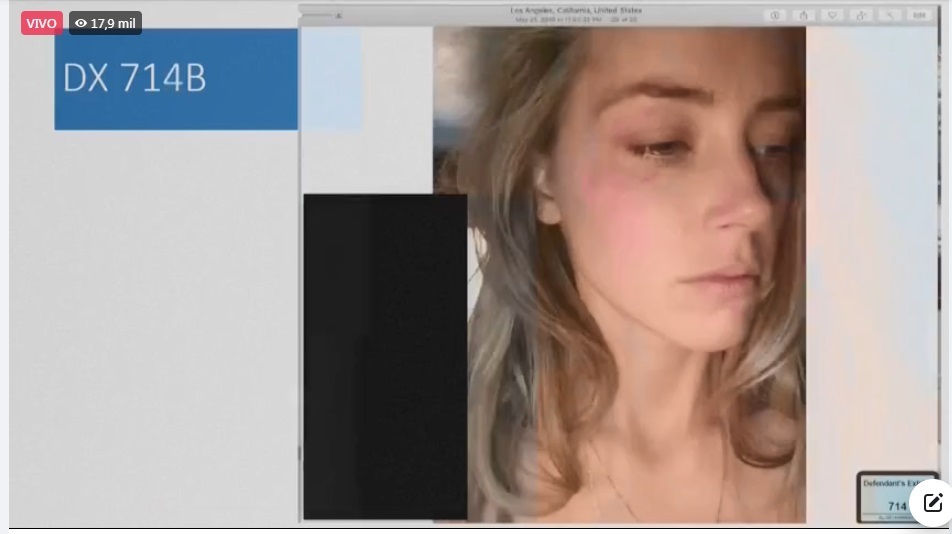Mark photo as favorite with heart icon
The image size is (952, 534).
point(832,15)
